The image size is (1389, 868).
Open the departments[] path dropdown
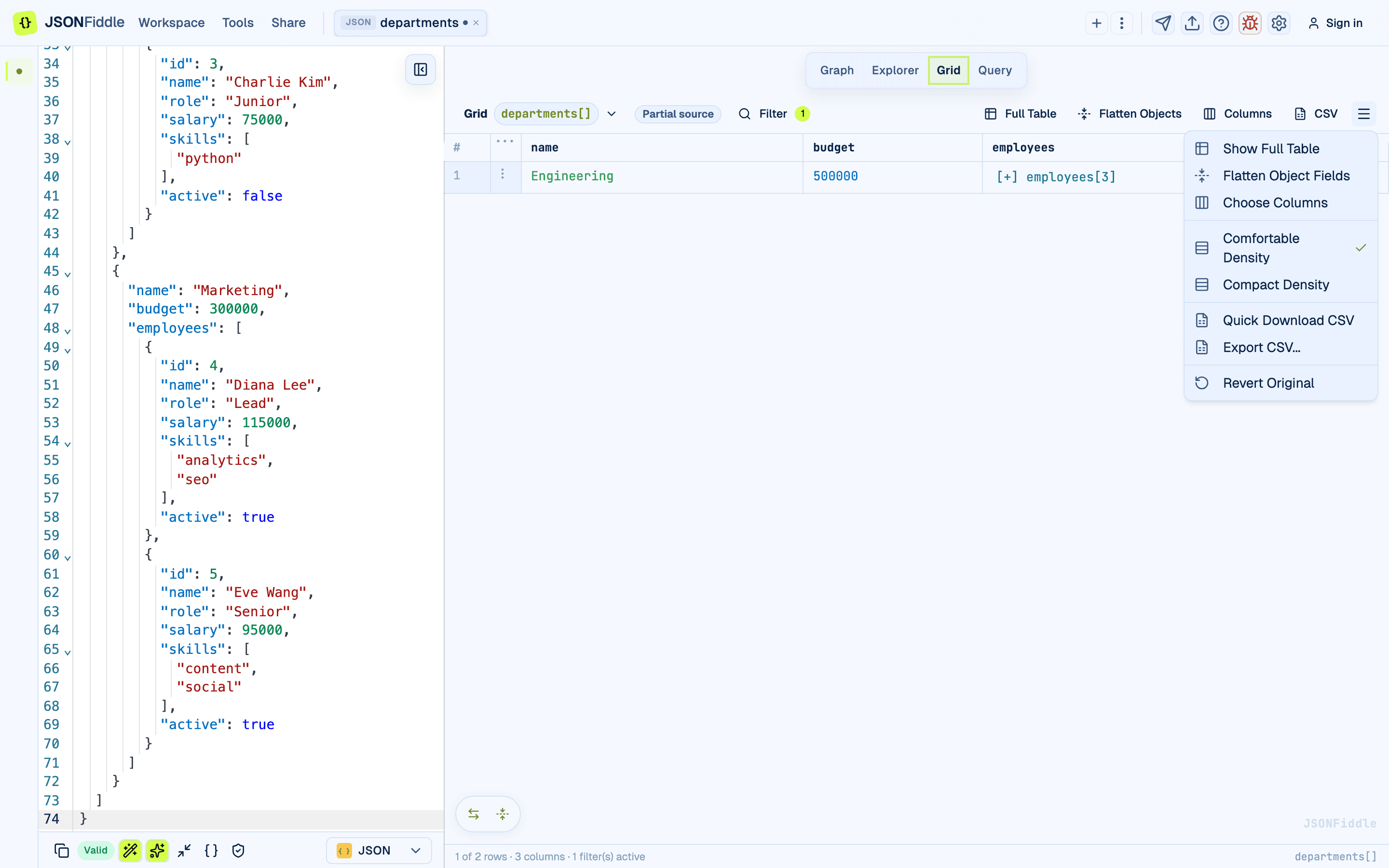(612, 114)
